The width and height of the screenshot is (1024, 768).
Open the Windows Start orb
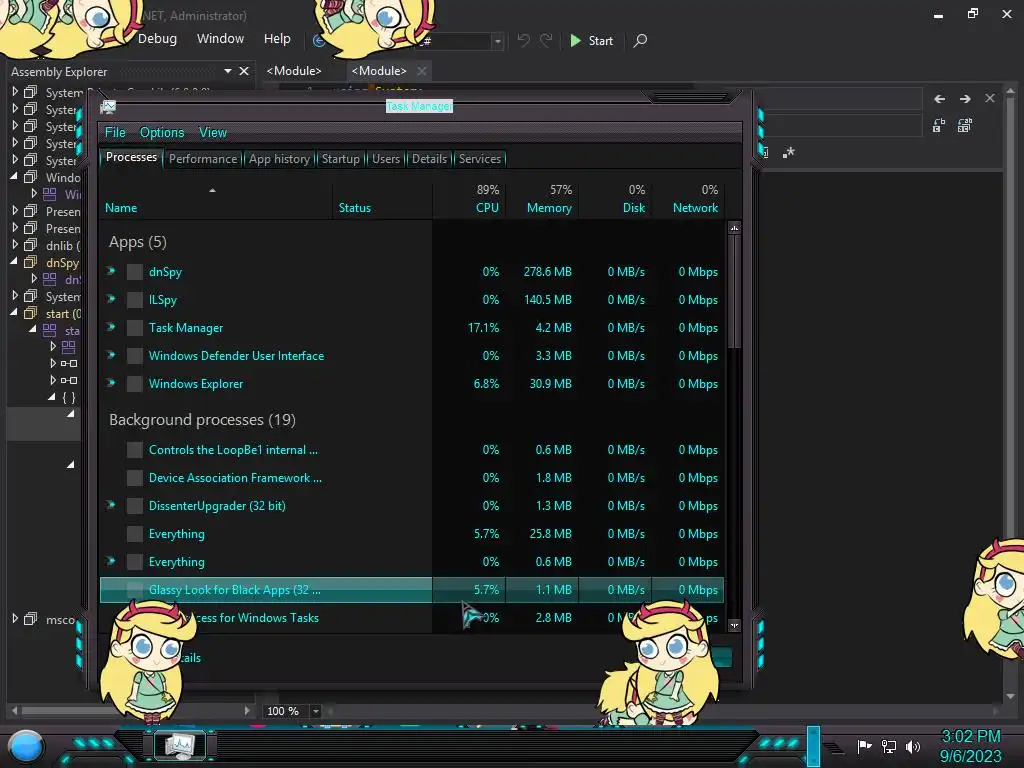25,746
